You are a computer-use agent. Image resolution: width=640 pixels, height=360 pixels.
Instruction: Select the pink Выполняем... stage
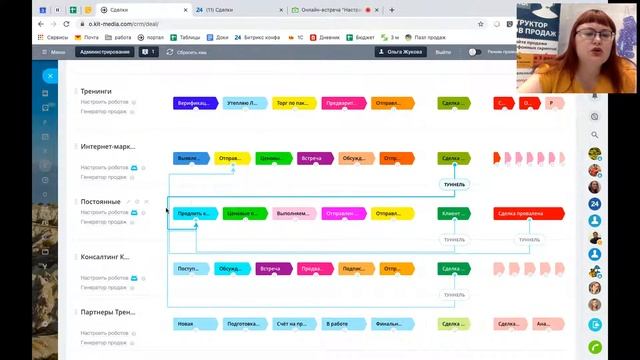(294, 213)
